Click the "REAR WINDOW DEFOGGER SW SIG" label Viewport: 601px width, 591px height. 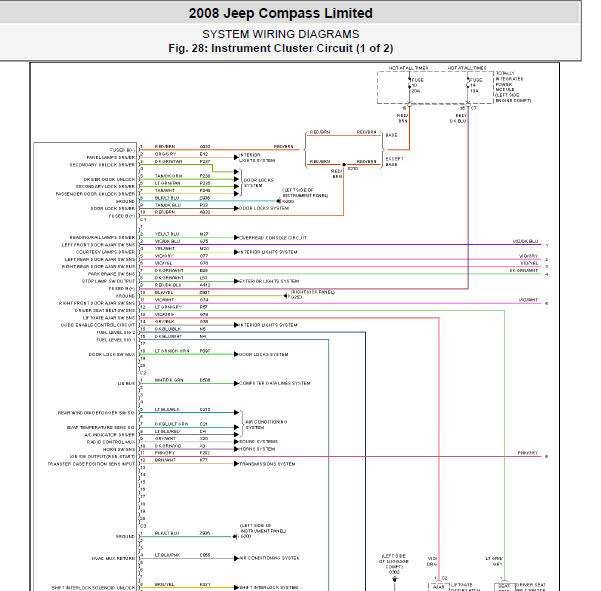click(96, 413)
